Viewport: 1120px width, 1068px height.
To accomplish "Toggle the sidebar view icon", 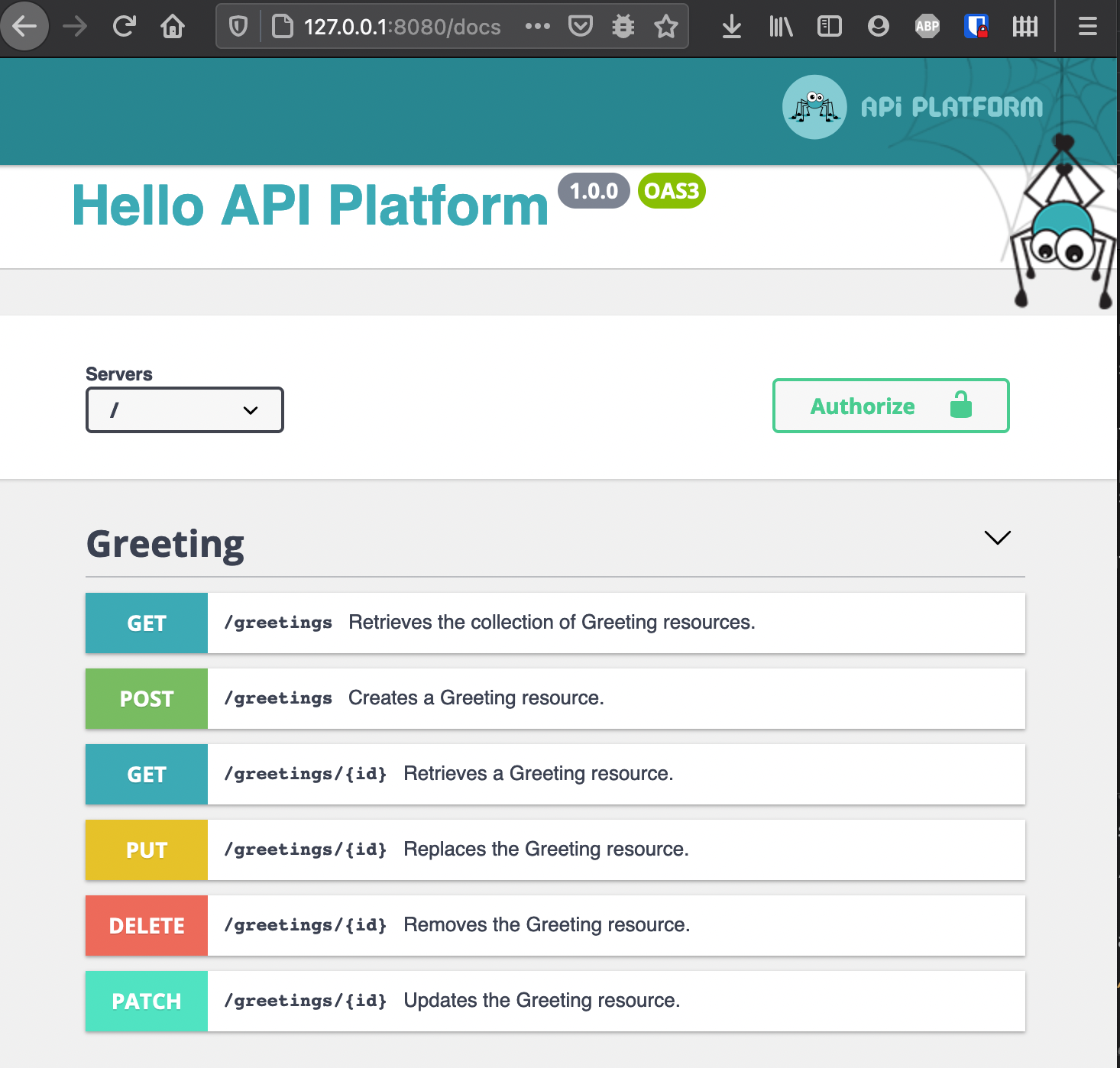I will click(829, 27).
